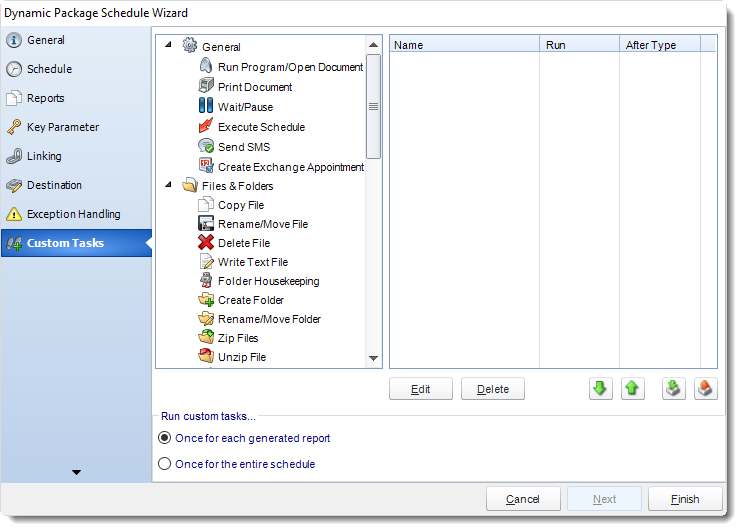Select the Write Text File task label
742x531 pixels.
[253, 262]
